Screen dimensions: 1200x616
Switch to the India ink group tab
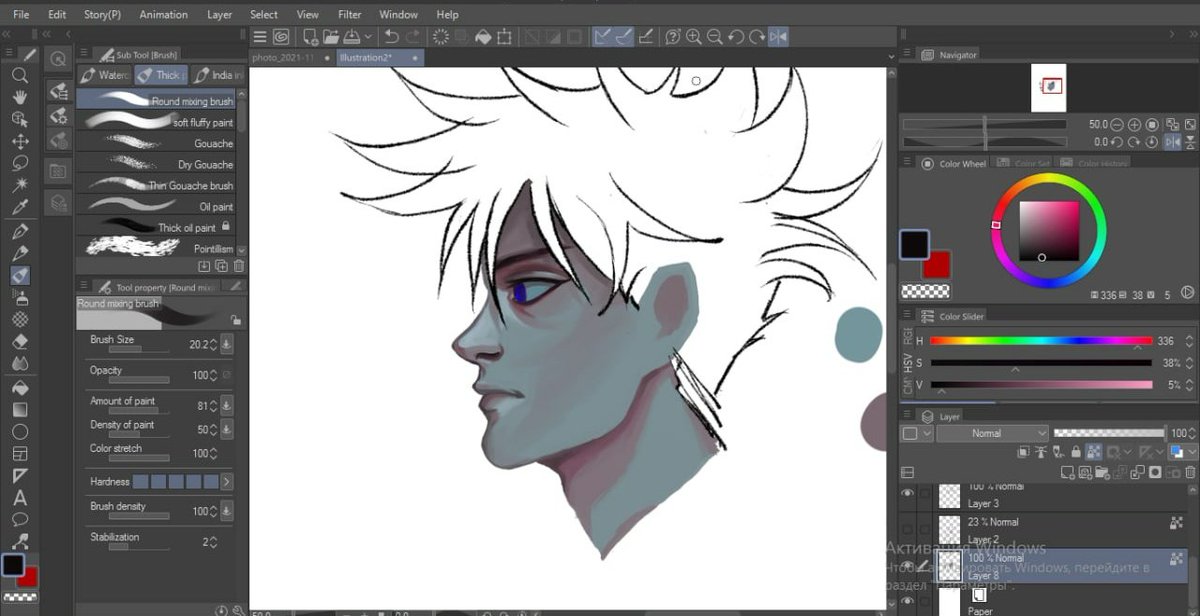218,75
